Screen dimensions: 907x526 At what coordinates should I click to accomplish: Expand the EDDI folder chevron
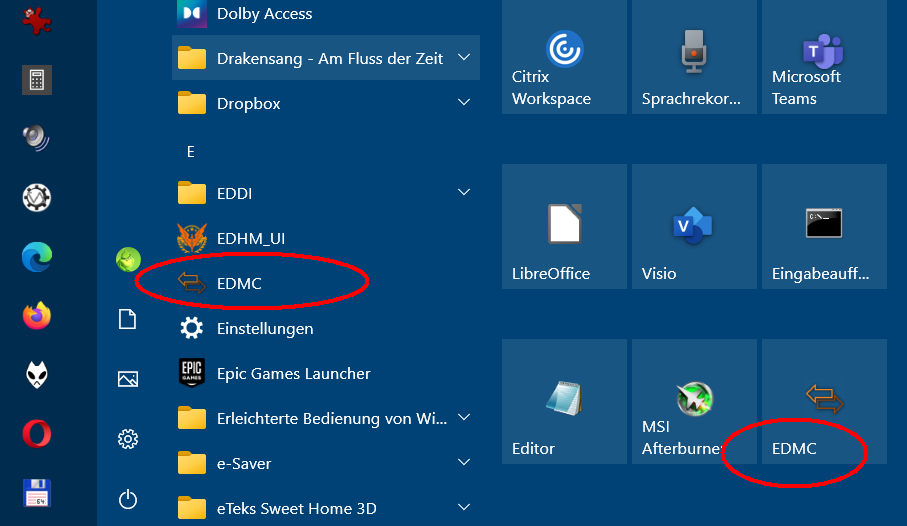pyautogui.click(x=464, y=192)
